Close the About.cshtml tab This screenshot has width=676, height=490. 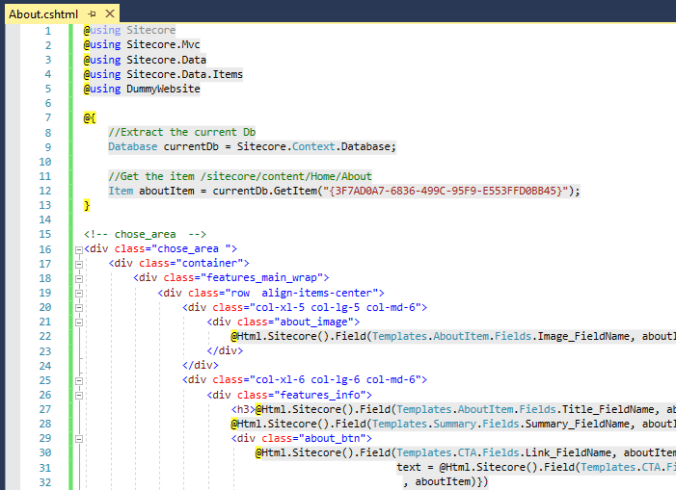(x=108, y=14)
